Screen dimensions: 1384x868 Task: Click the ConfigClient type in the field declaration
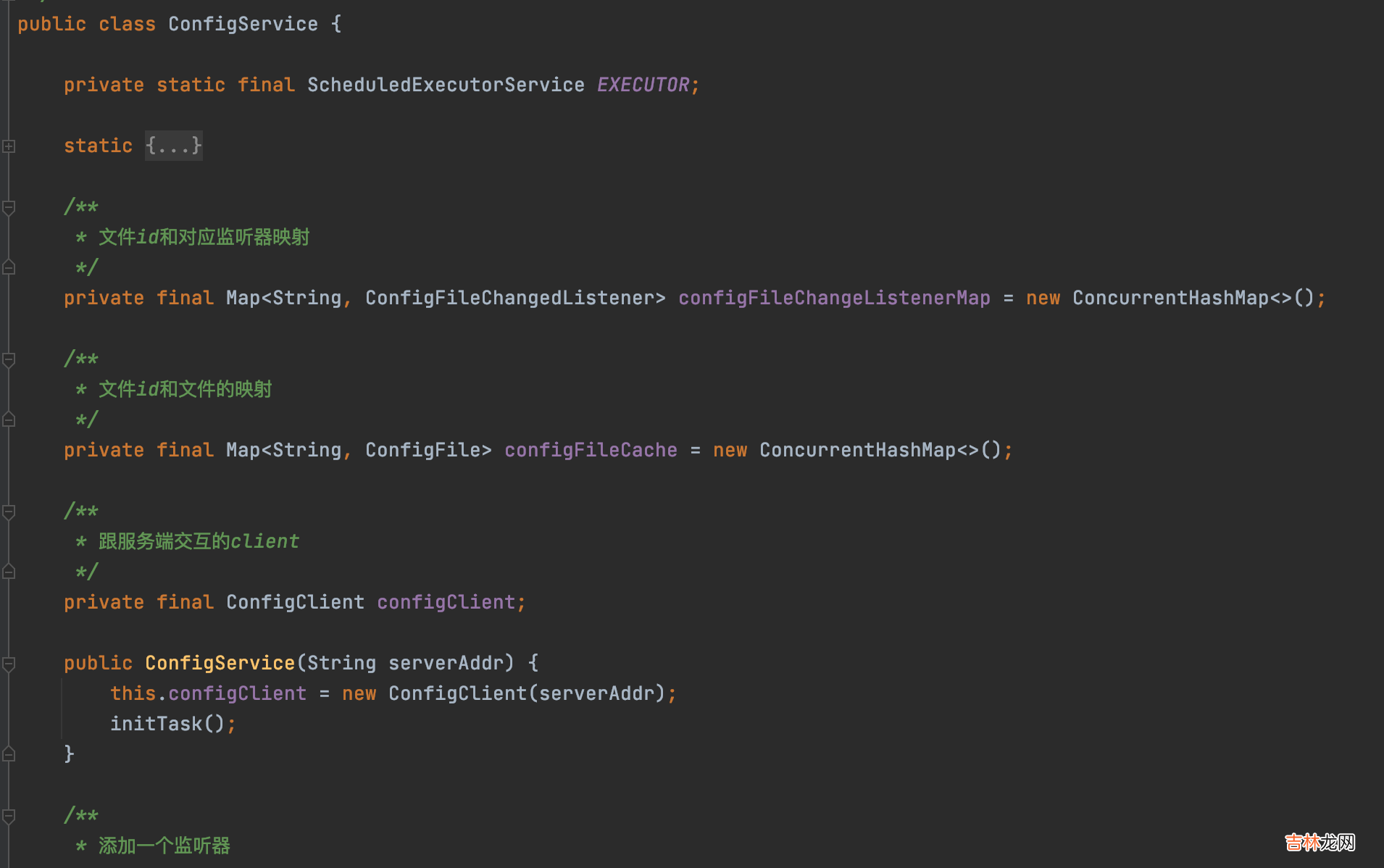coord(295,602)
